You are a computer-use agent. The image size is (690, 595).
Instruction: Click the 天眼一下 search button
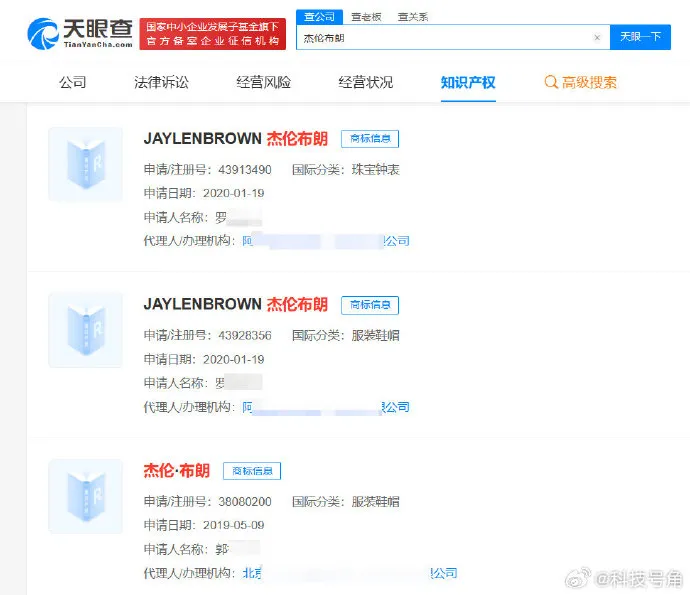[x=640, y=37]
